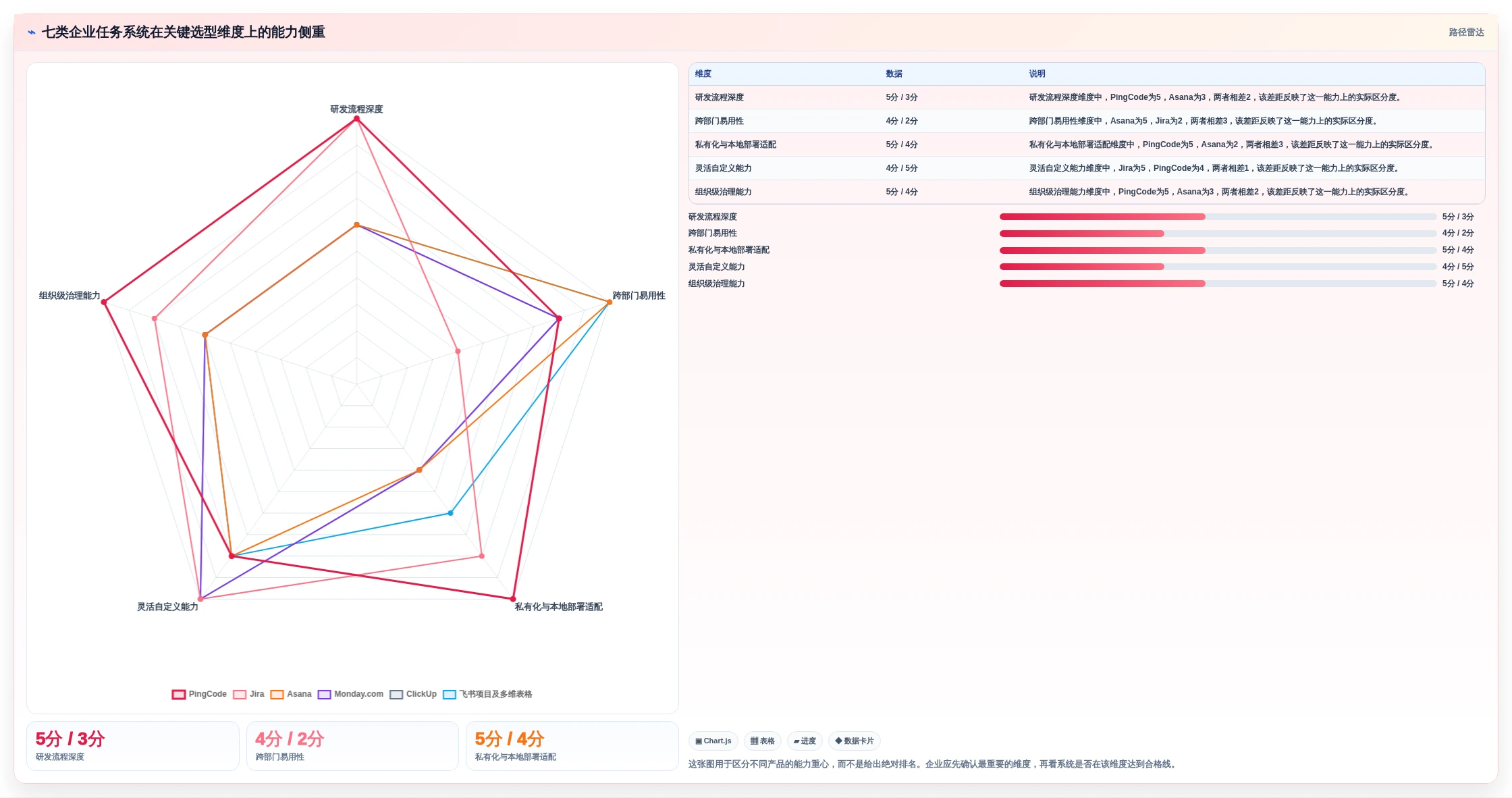
Task: Click the 进度 tag
Action: (805, 741)
